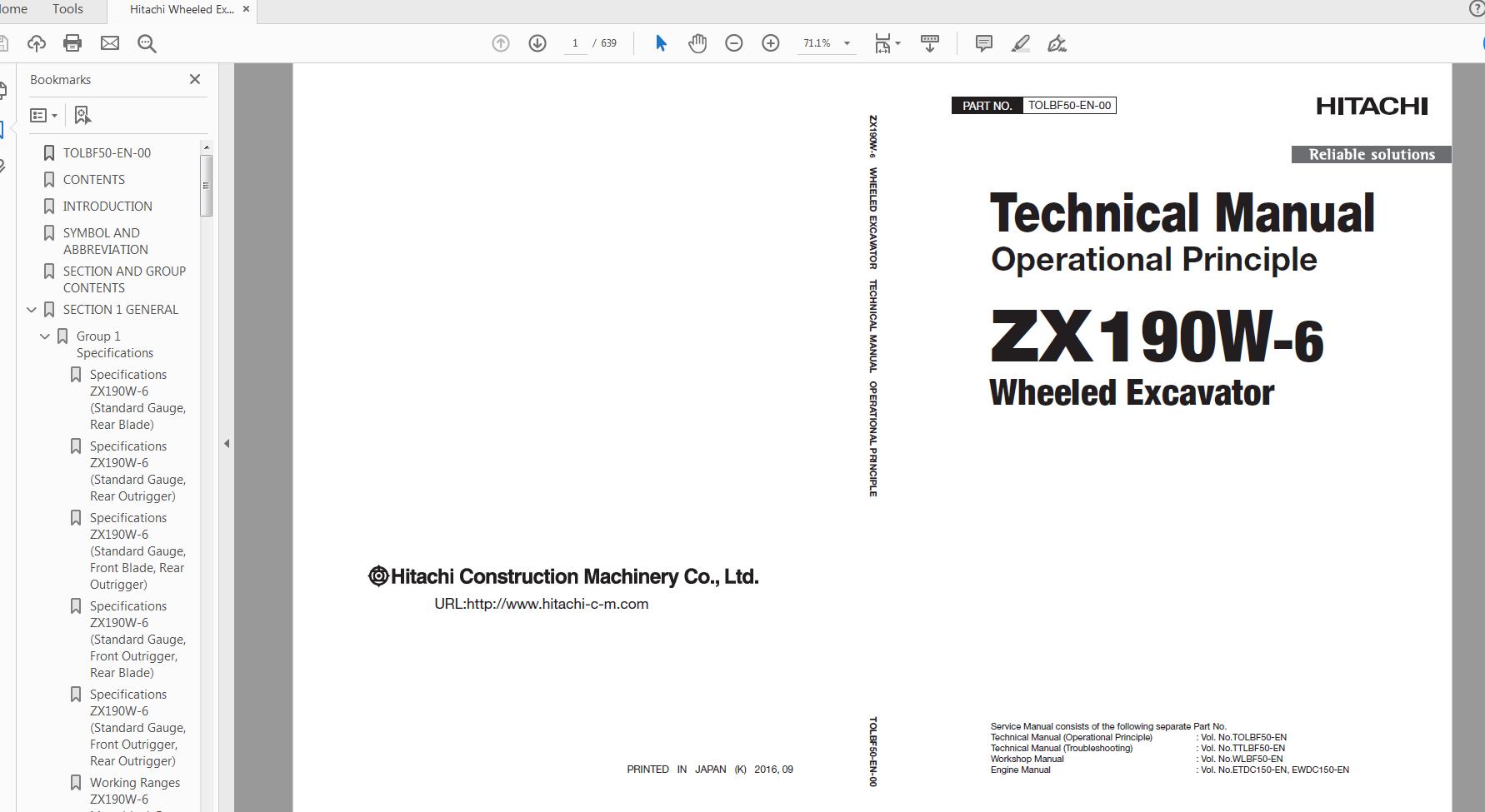The width and height of the screenshot is (1485, 812).
Task: Go to previous page arrow
Action: click(500, 43)
